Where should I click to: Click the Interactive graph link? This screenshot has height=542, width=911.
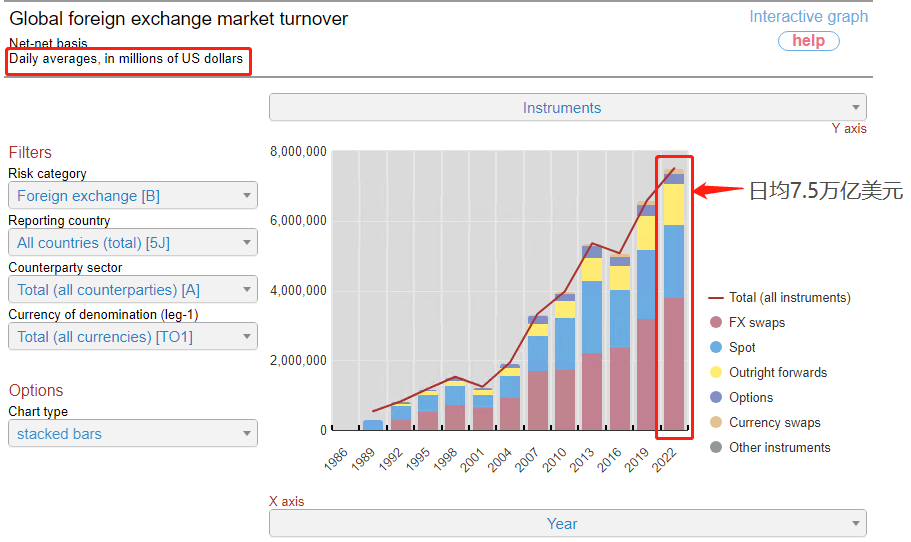808,17
